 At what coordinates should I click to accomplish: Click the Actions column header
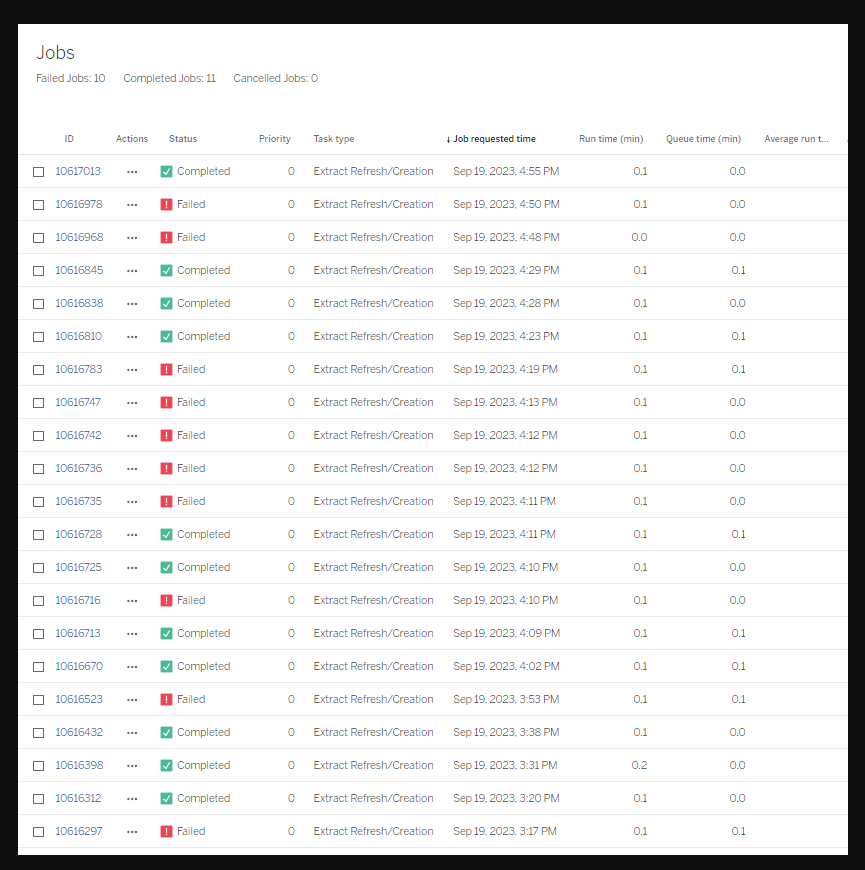tap(132, 139)
